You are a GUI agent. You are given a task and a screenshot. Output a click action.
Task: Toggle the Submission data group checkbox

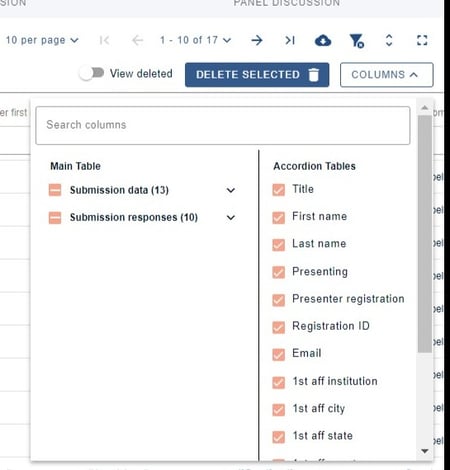click(55, 190)
